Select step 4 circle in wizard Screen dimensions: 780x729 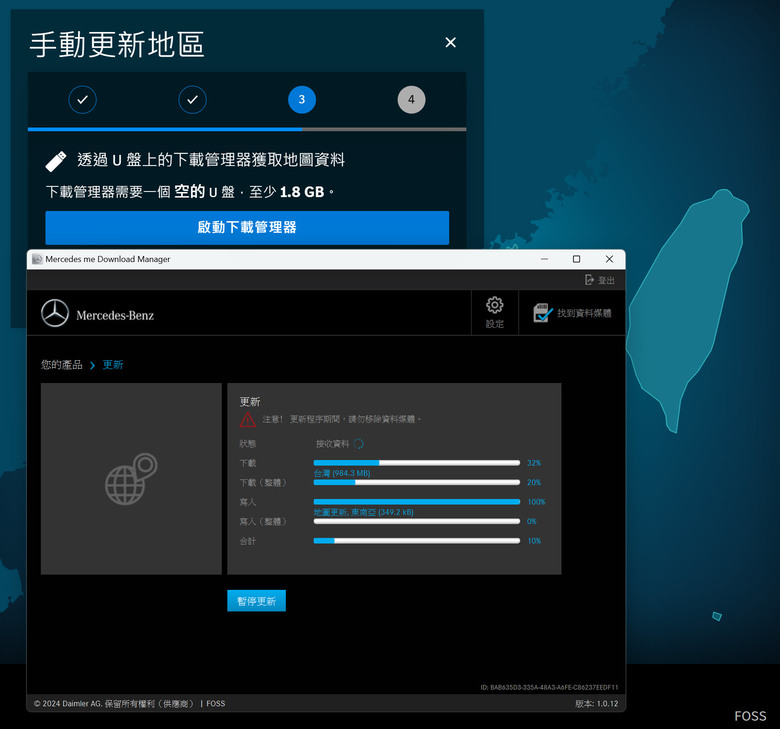(x=411, y=100)
